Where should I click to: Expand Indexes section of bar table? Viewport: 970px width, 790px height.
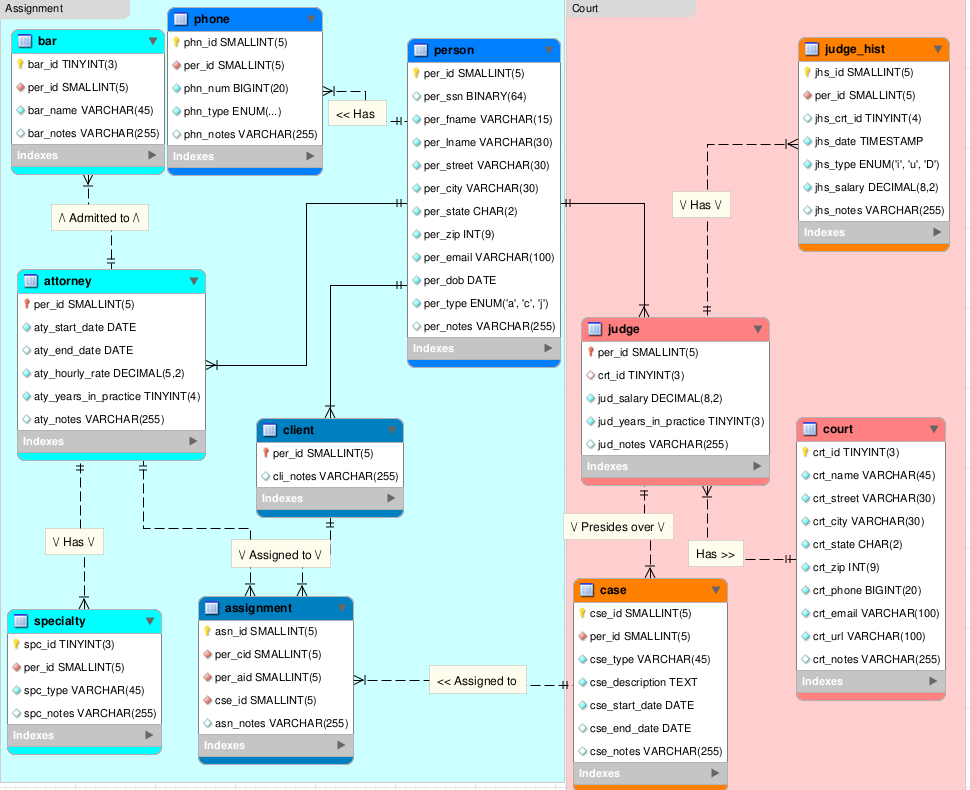152,155
